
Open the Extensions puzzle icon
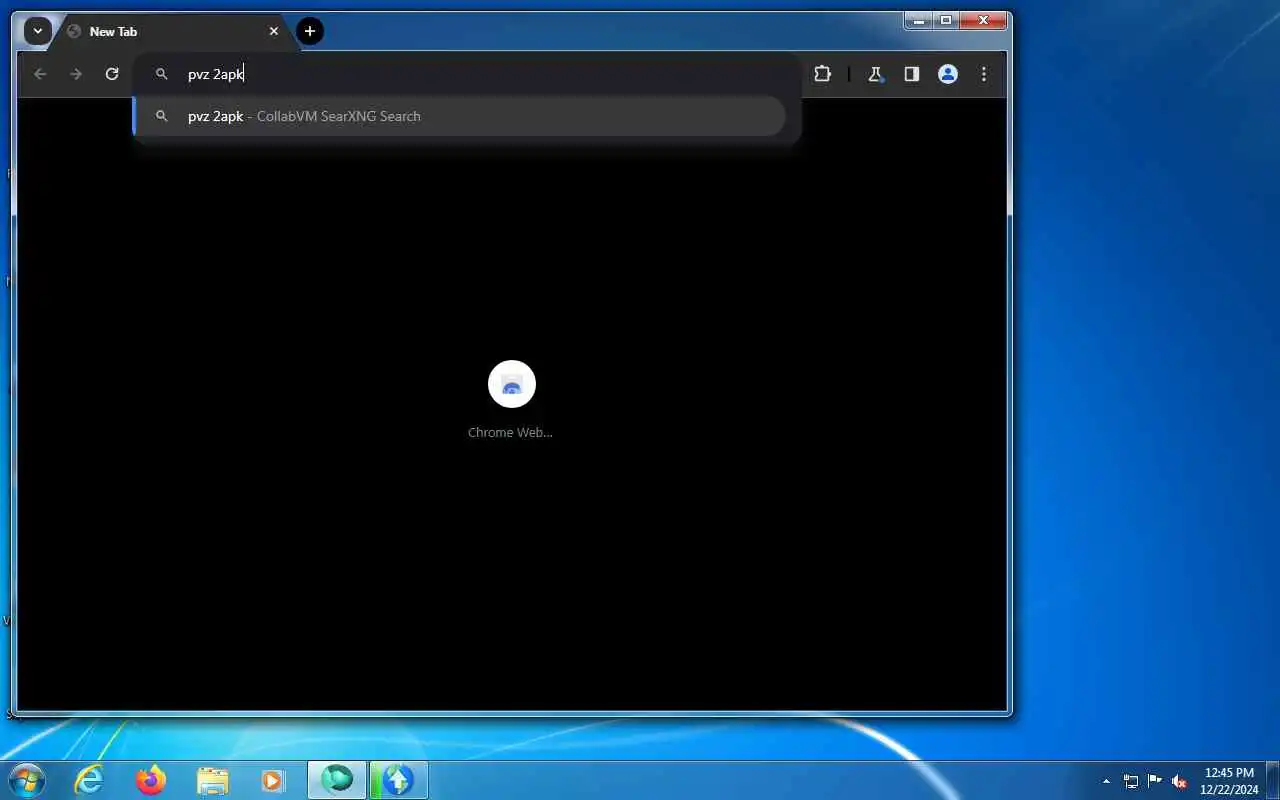point(822,74)
